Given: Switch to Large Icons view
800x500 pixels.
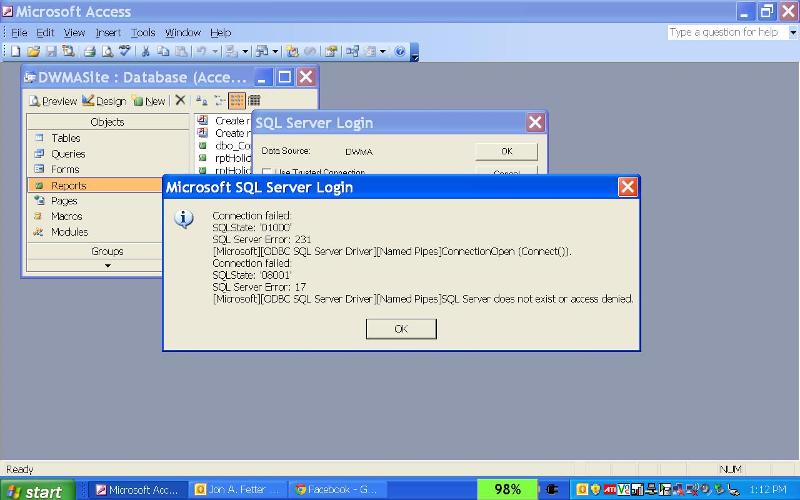Looking at the screenshot, I should tap(202, 101).
